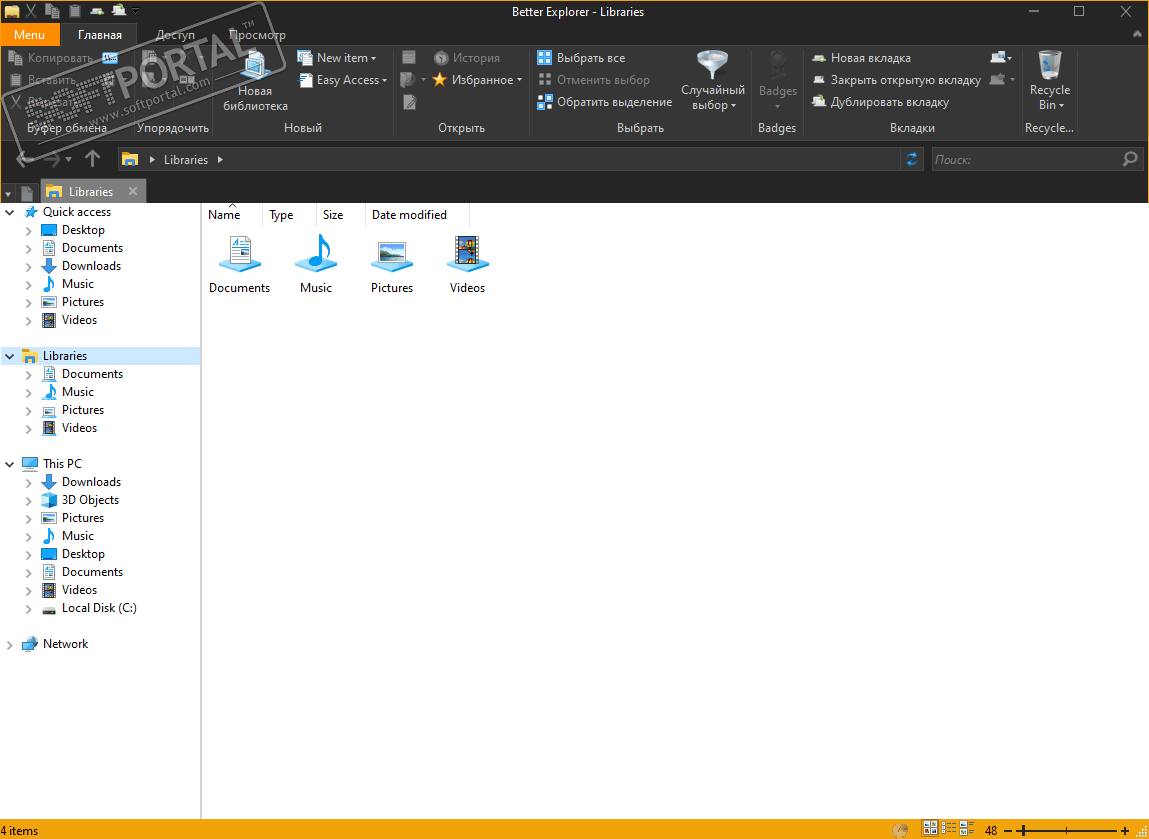Select Desktop under Quick access

click(83, 230)
